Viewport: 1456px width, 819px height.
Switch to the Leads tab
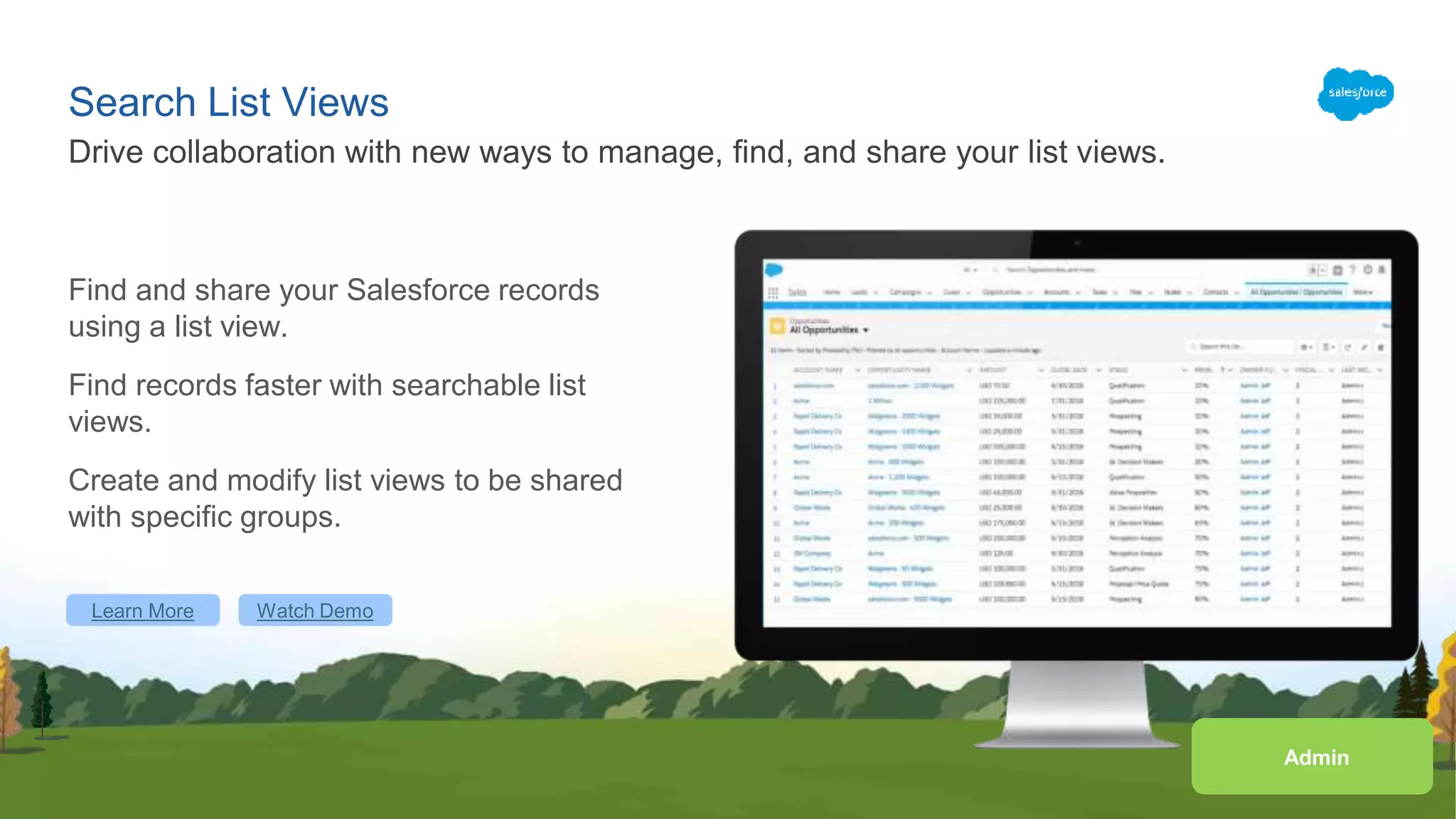860,292
